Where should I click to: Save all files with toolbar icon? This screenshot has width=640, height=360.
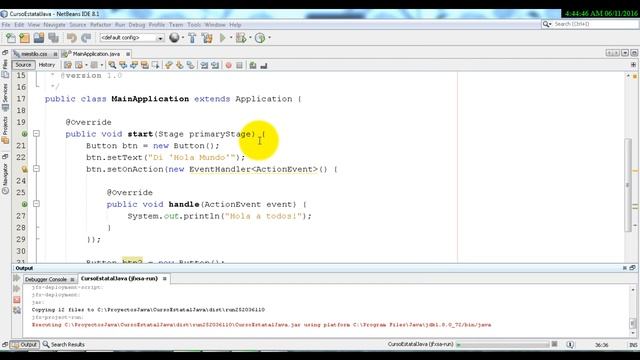tap(53, 38)
